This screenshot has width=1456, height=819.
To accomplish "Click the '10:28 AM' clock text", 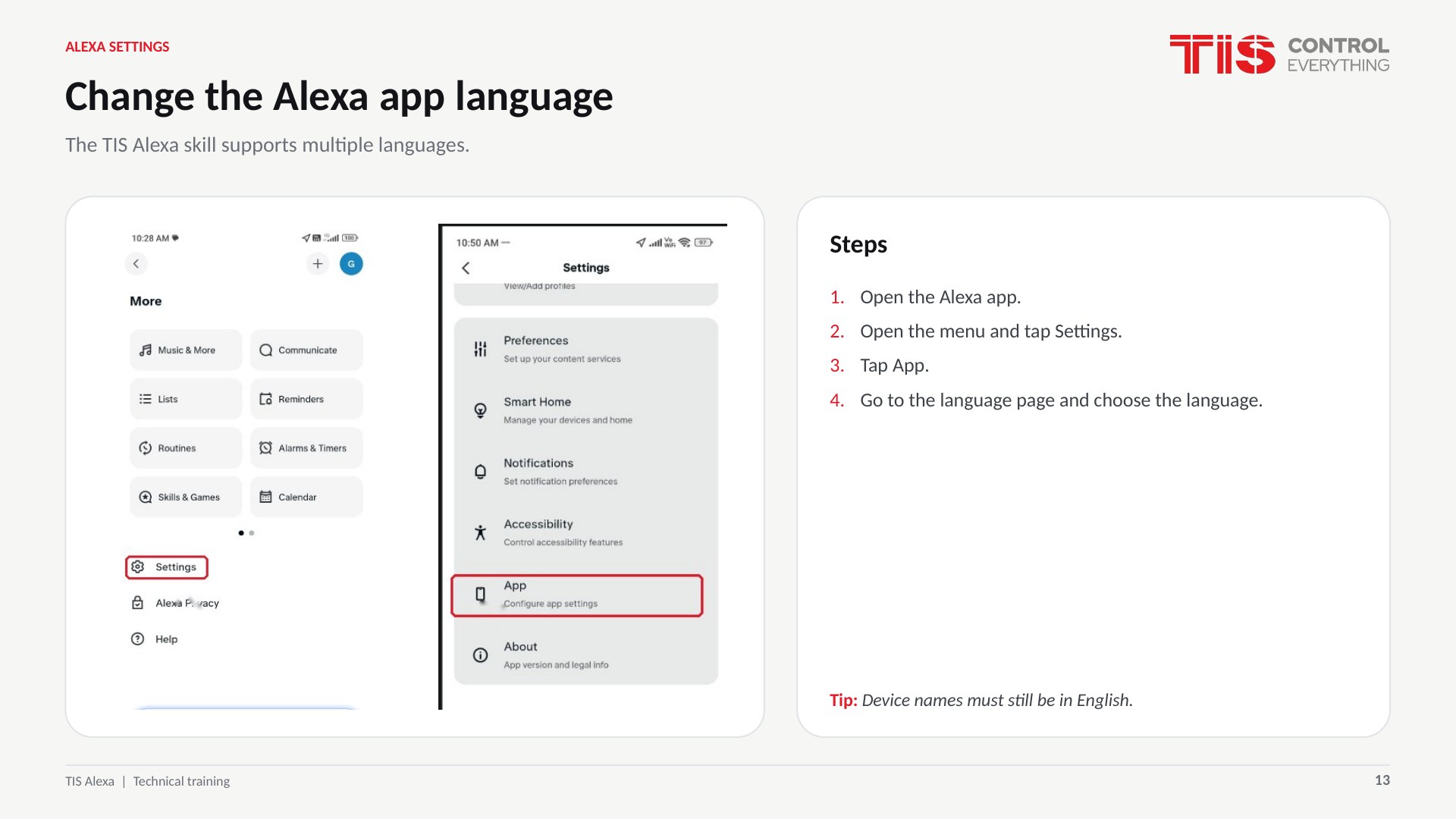I will pyautogui.click(x=150, y=238).
